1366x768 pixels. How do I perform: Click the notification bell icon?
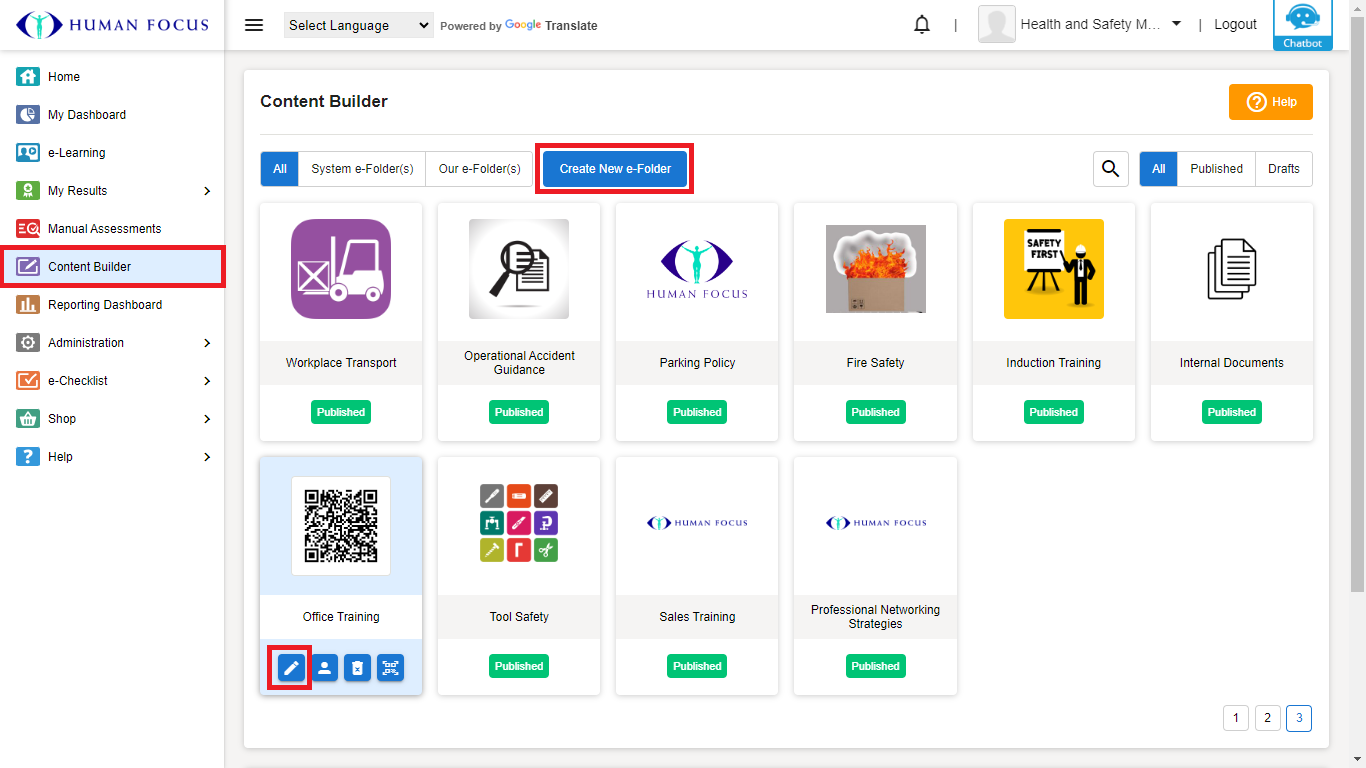[922, 25]
